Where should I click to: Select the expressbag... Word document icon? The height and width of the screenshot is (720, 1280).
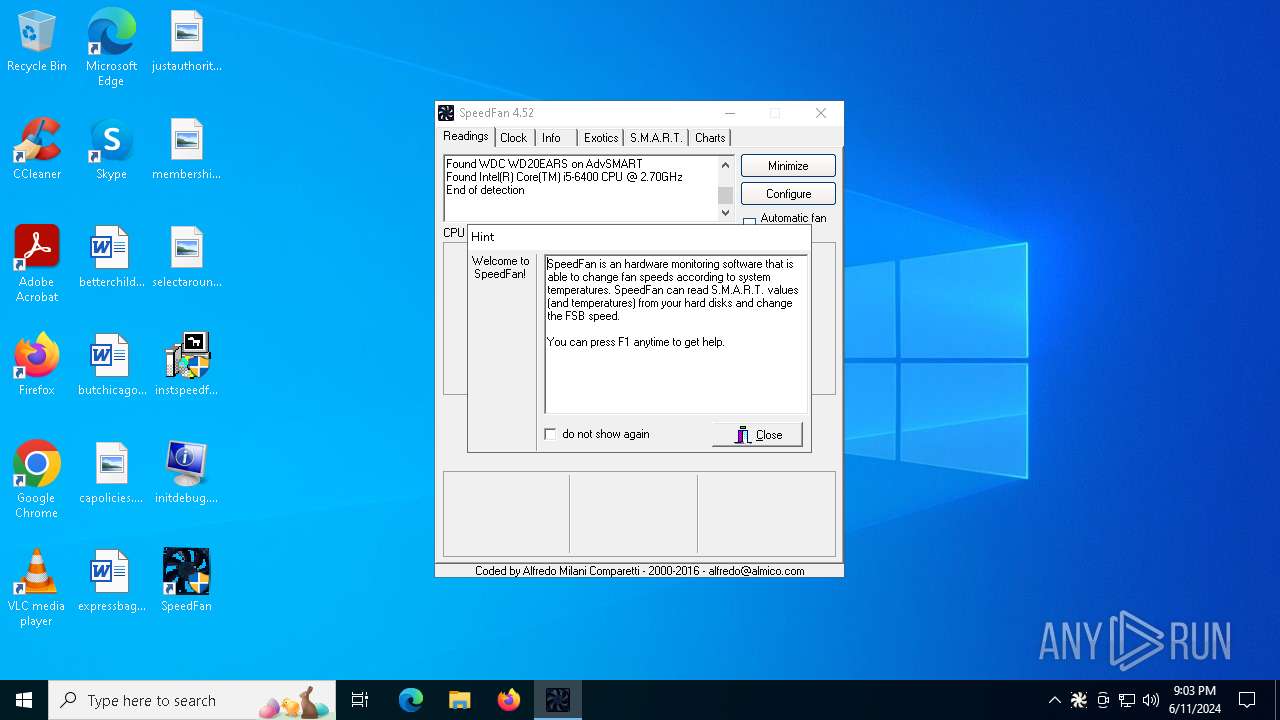click(111, 581)
